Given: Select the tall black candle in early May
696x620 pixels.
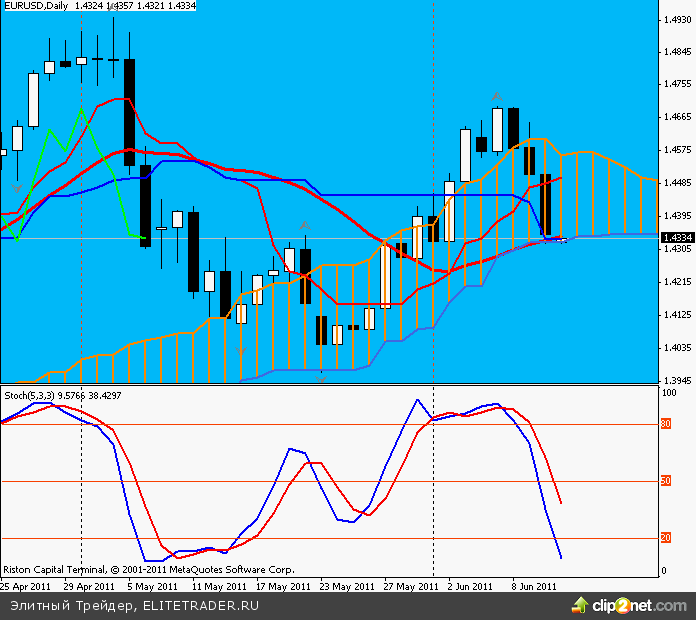Looking at the screenshot, I should [x=129, y=111].
